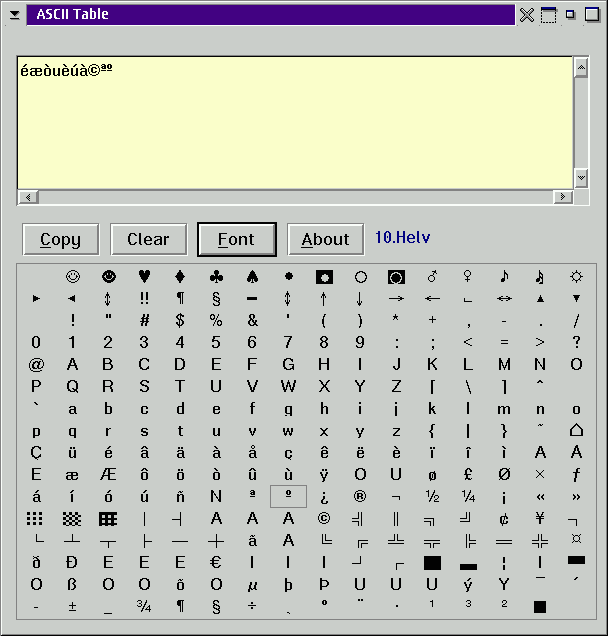The height and width of the screenshot is (636, 608).
Task: Select the left arrow character
Action: point(432,299)
